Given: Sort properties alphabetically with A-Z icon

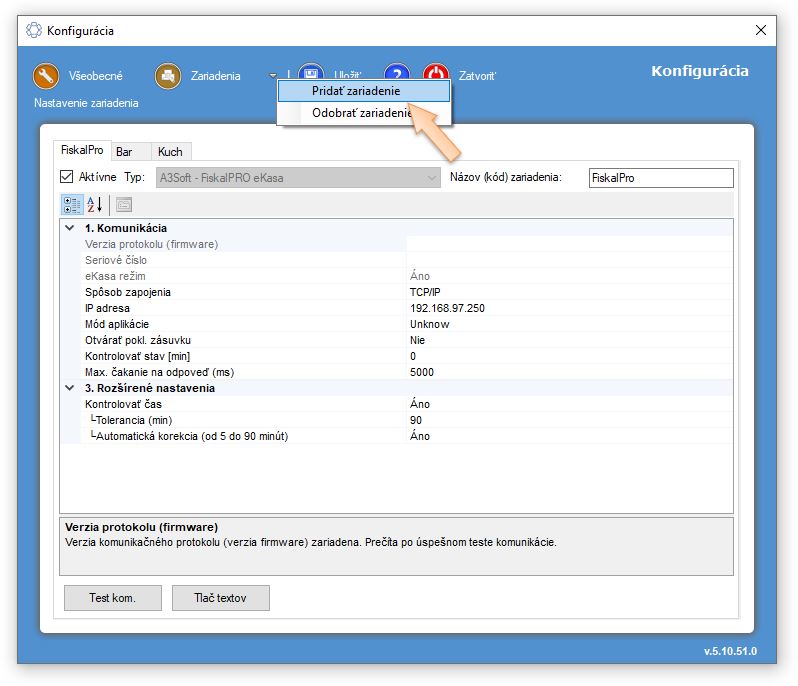Looking at the screenshot, I should point(95,204).
